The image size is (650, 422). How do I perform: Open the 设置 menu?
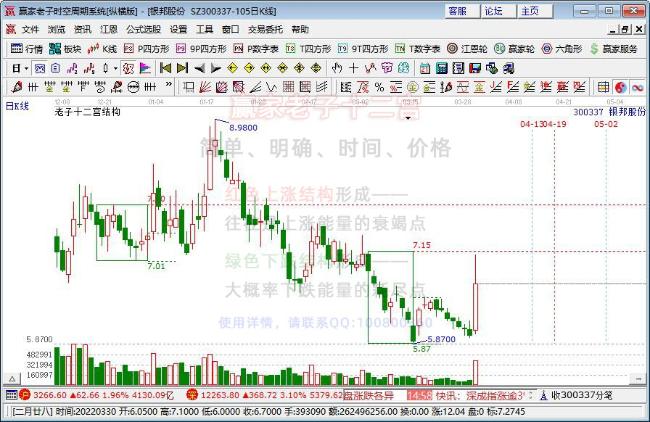click(178, 29)
